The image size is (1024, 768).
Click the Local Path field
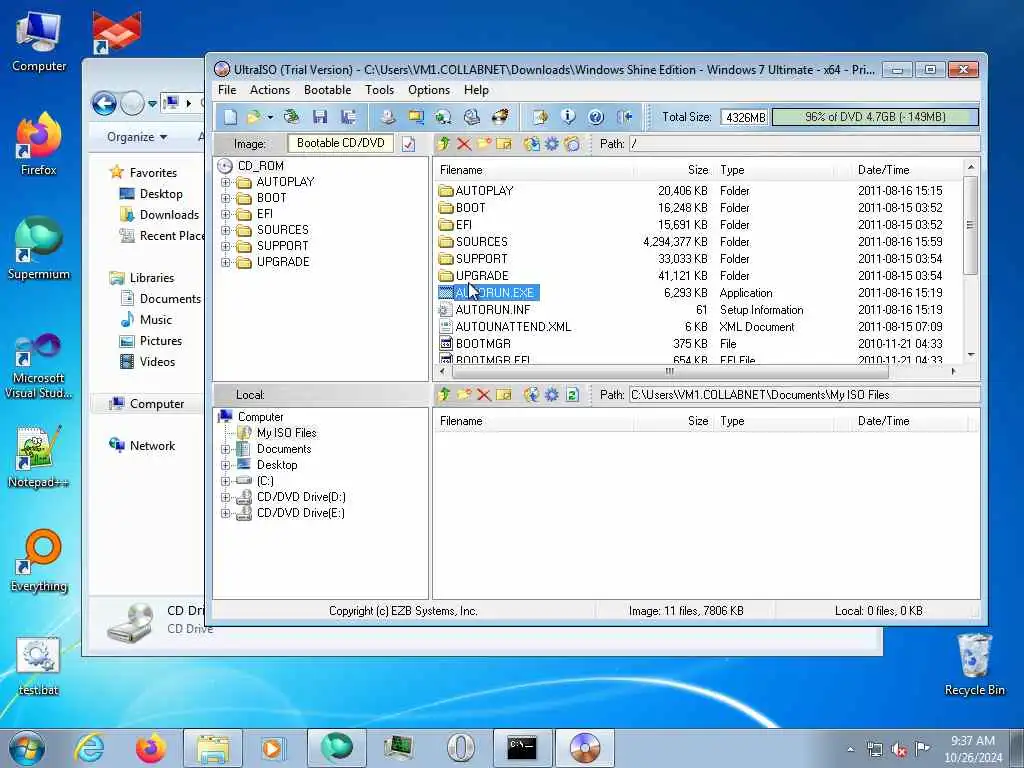tap(804, 394)
